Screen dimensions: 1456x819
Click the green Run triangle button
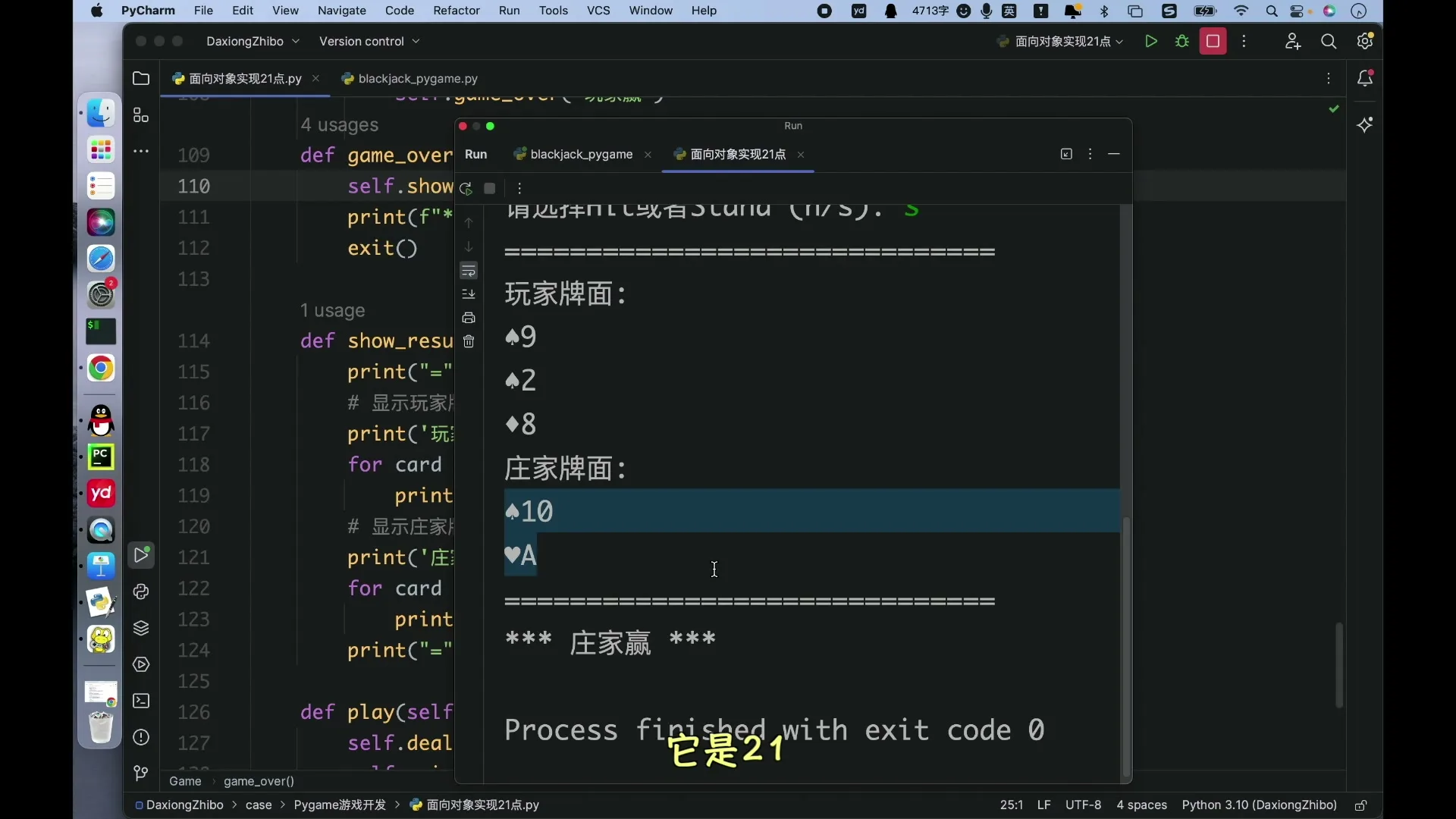[x=1151, y=42]
